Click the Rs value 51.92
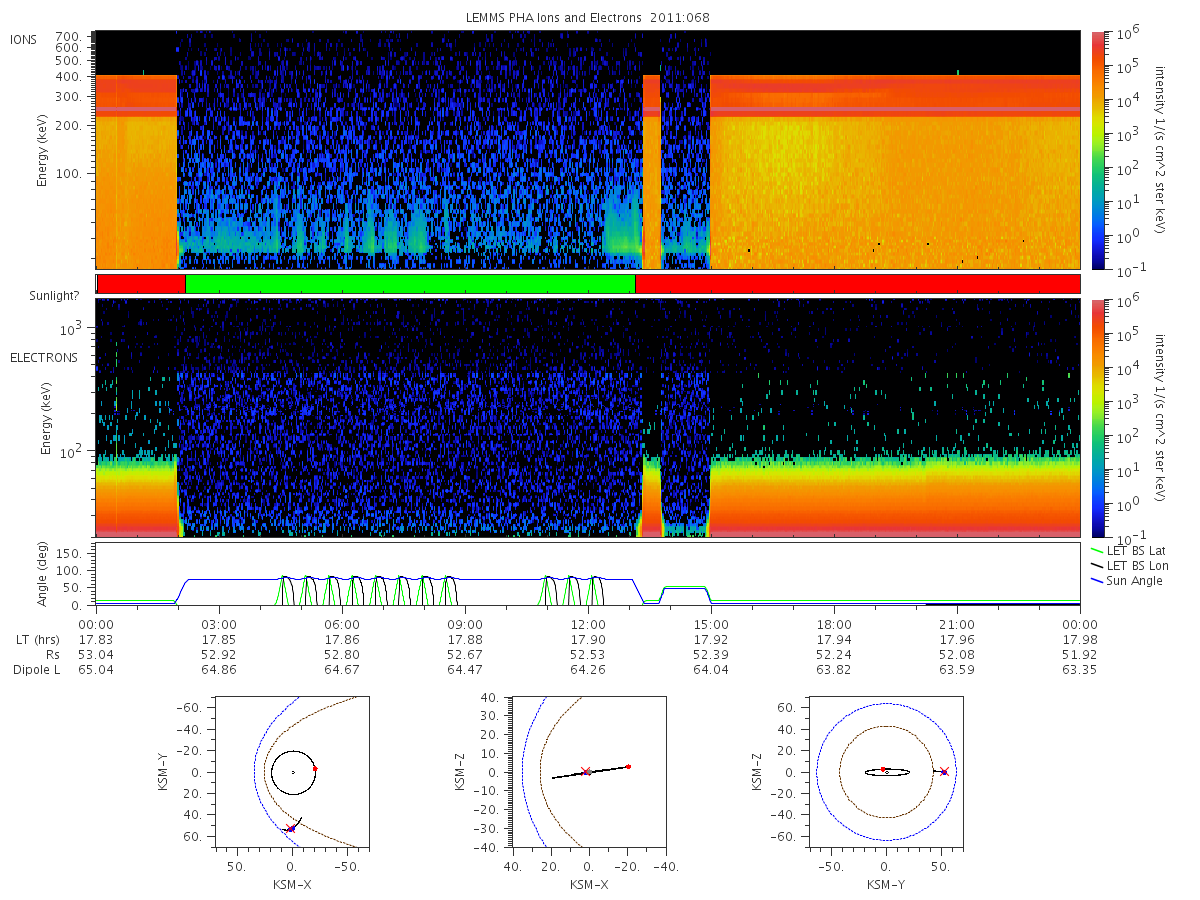Viewport: 1200px width, 900px height. (x=1080, y=654)
